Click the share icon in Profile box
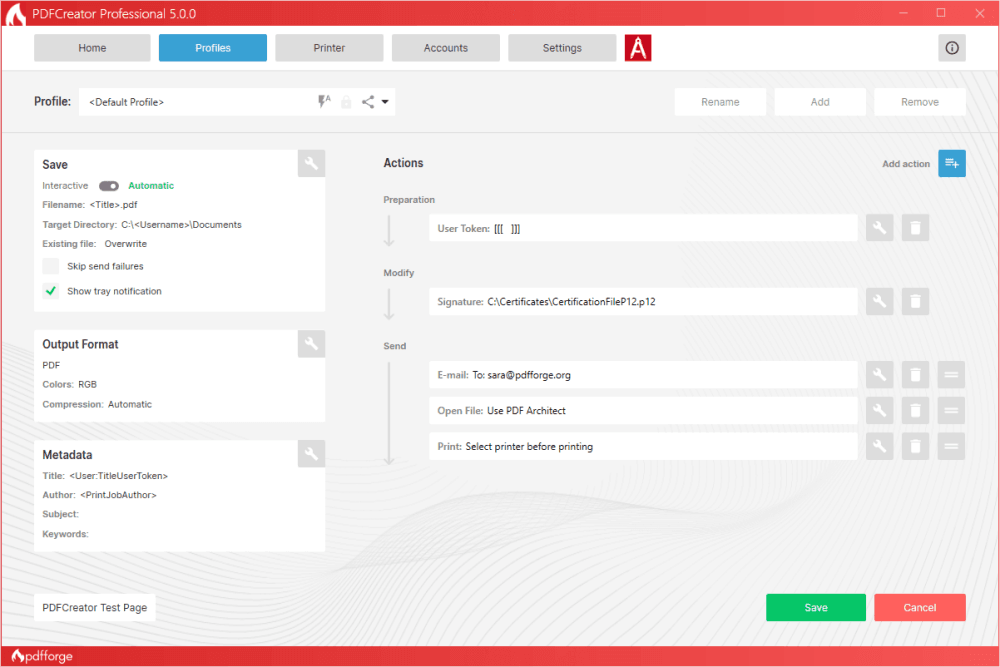Image resolution: width=1000 pixels, height=667 pixels. (368, 102)
